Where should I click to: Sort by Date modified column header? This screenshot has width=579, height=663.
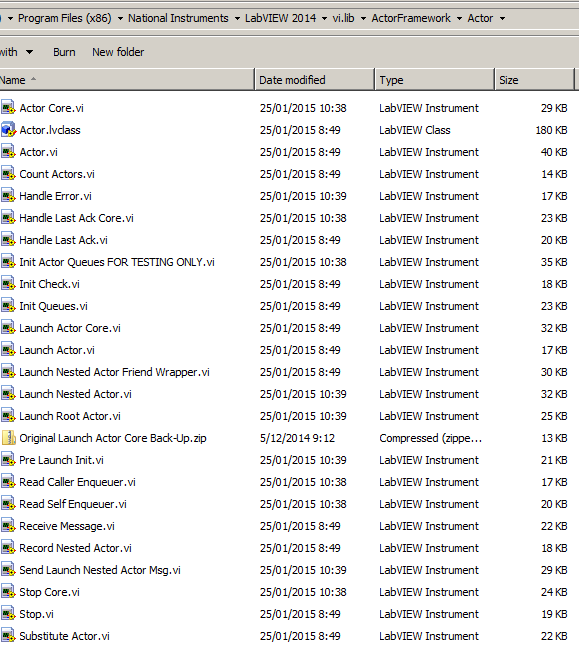tap(315, 80)
